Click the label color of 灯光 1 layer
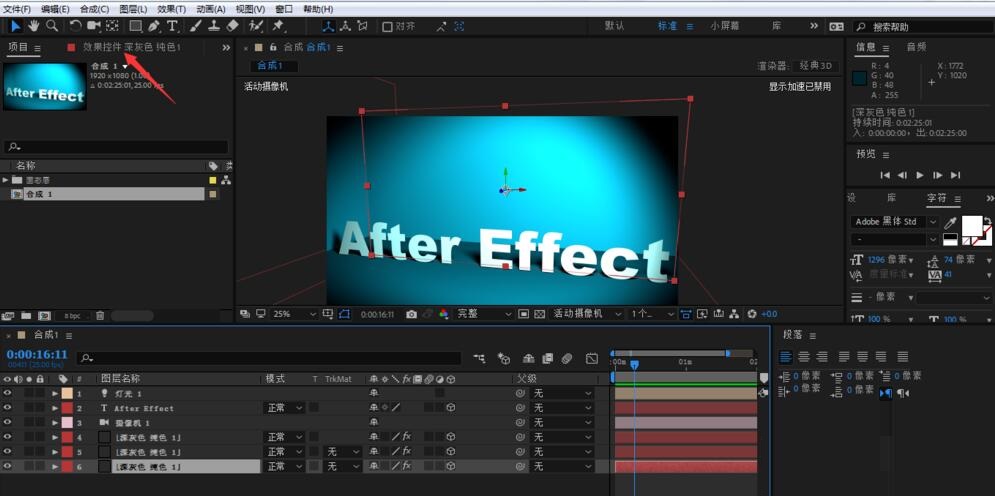995x496 pixels. [67, 393]
